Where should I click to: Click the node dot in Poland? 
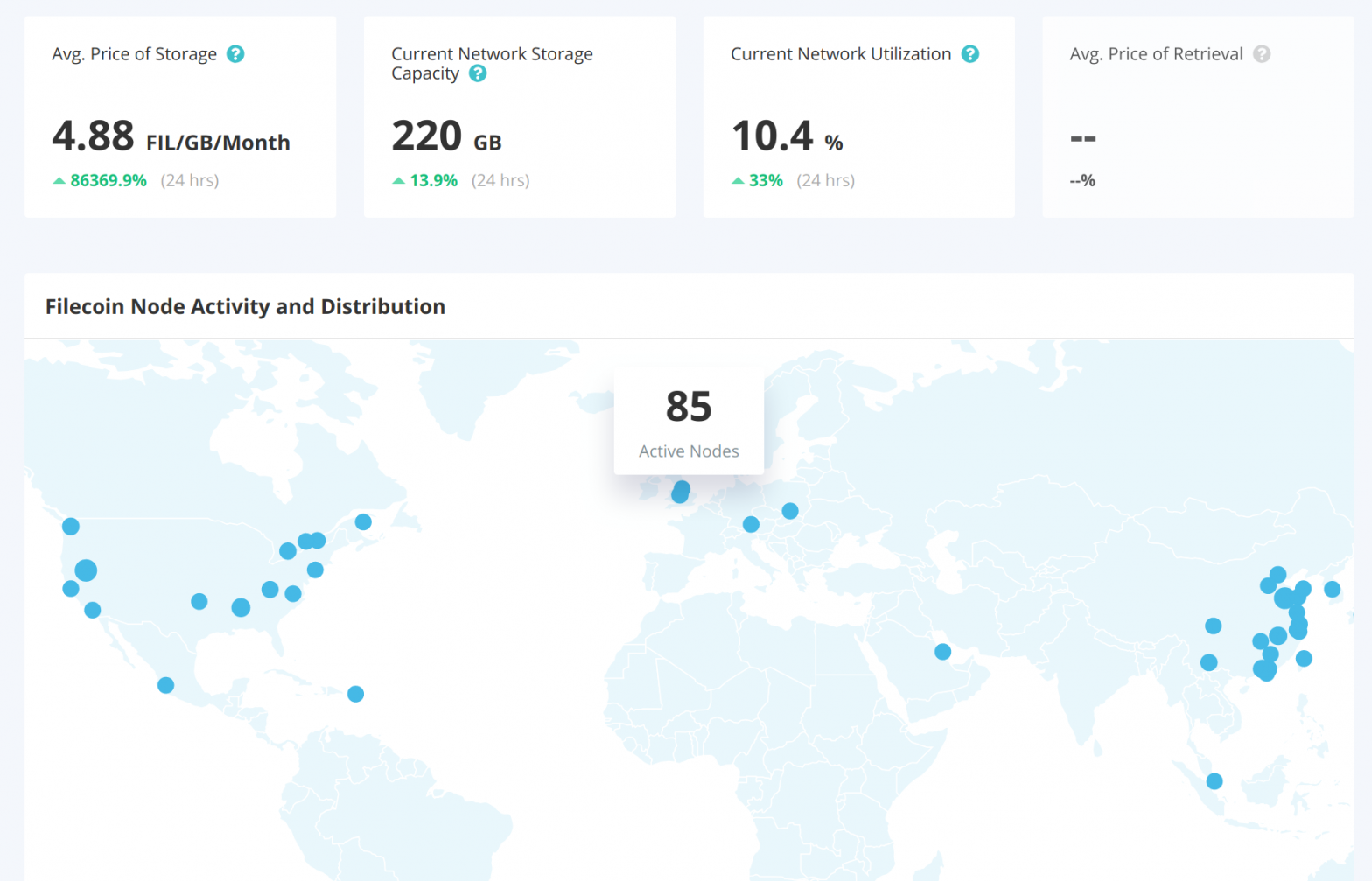(790, 511)
